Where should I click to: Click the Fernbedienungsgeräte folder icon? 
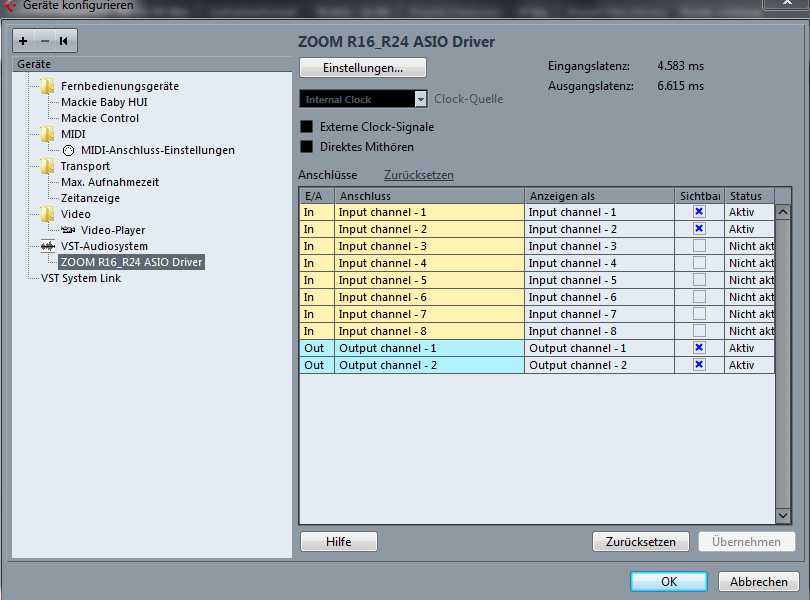pos(48,86)
